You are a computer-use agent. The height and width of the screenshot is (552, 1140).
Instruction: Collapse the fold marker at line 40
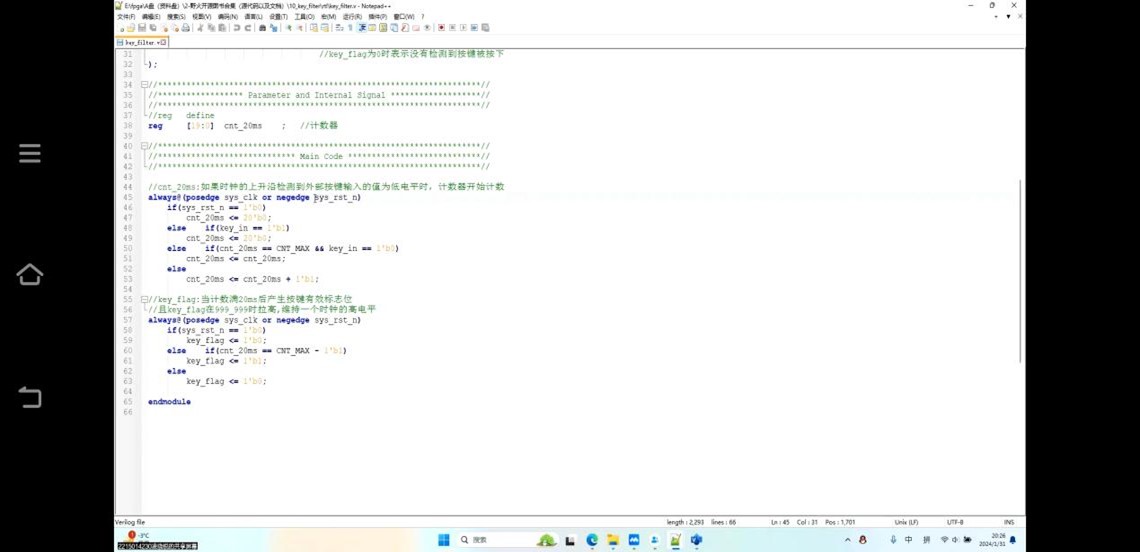(x=145, y=146)
